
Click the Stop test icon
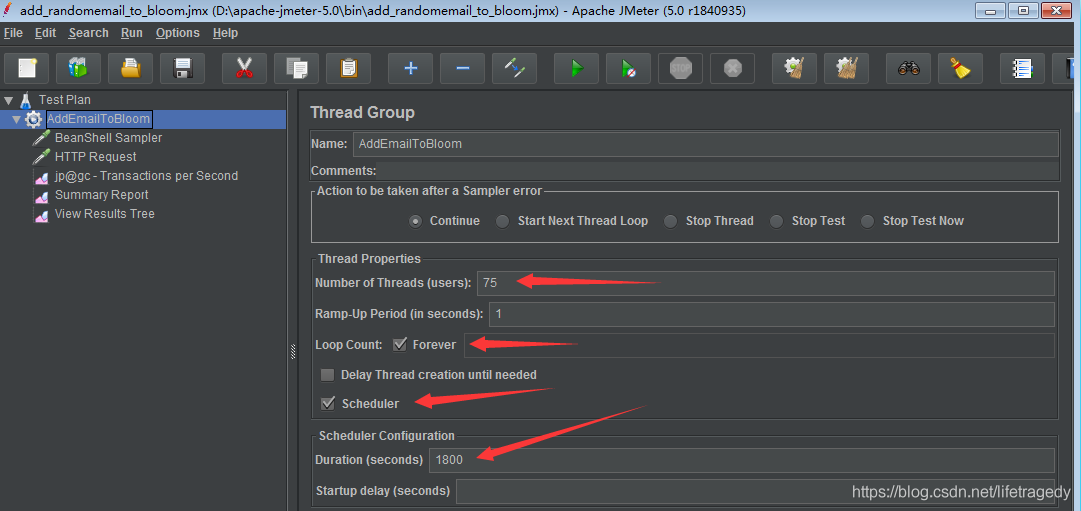[680, 68]
